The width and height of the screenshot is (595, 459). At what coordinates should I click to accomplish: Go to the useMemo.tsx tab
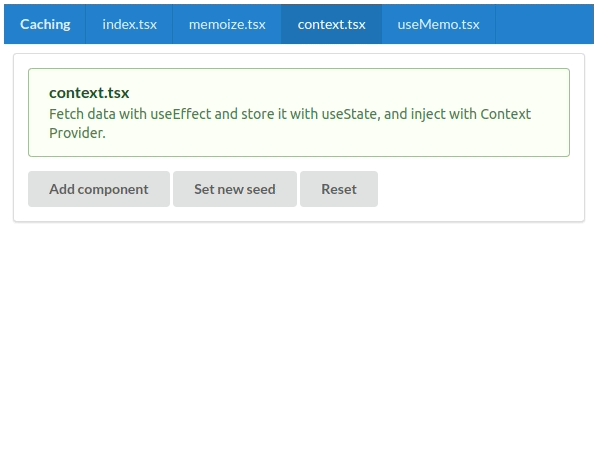438,24
